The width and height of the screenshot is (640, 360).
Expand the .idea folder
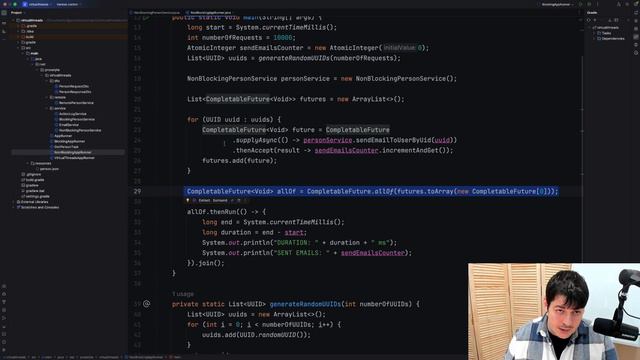18,31
